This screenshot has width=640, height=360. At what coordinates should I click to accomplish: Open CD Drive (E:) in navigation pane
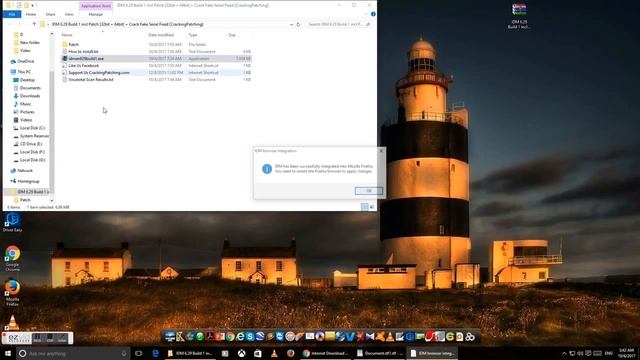[31, 144]
